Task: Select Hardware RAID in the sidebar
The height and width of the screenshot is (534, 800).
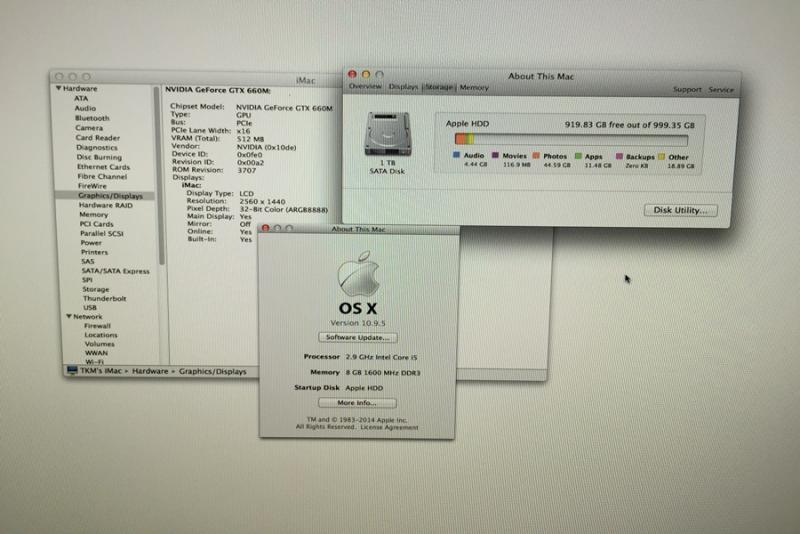Action: pos(106,205)
